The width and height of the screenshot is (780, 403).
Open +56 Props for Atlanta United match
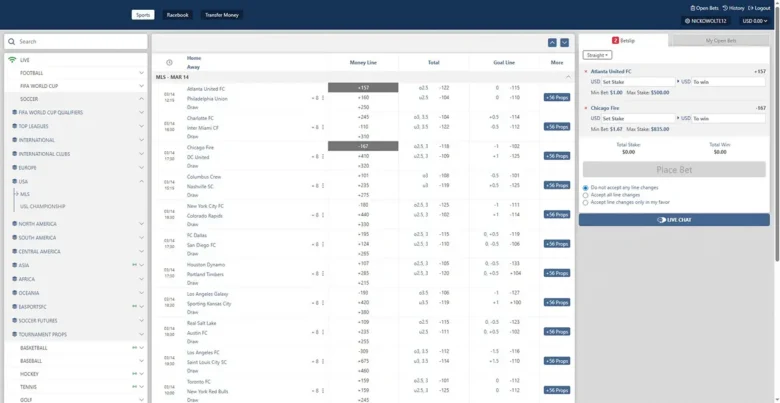[557, 98]
